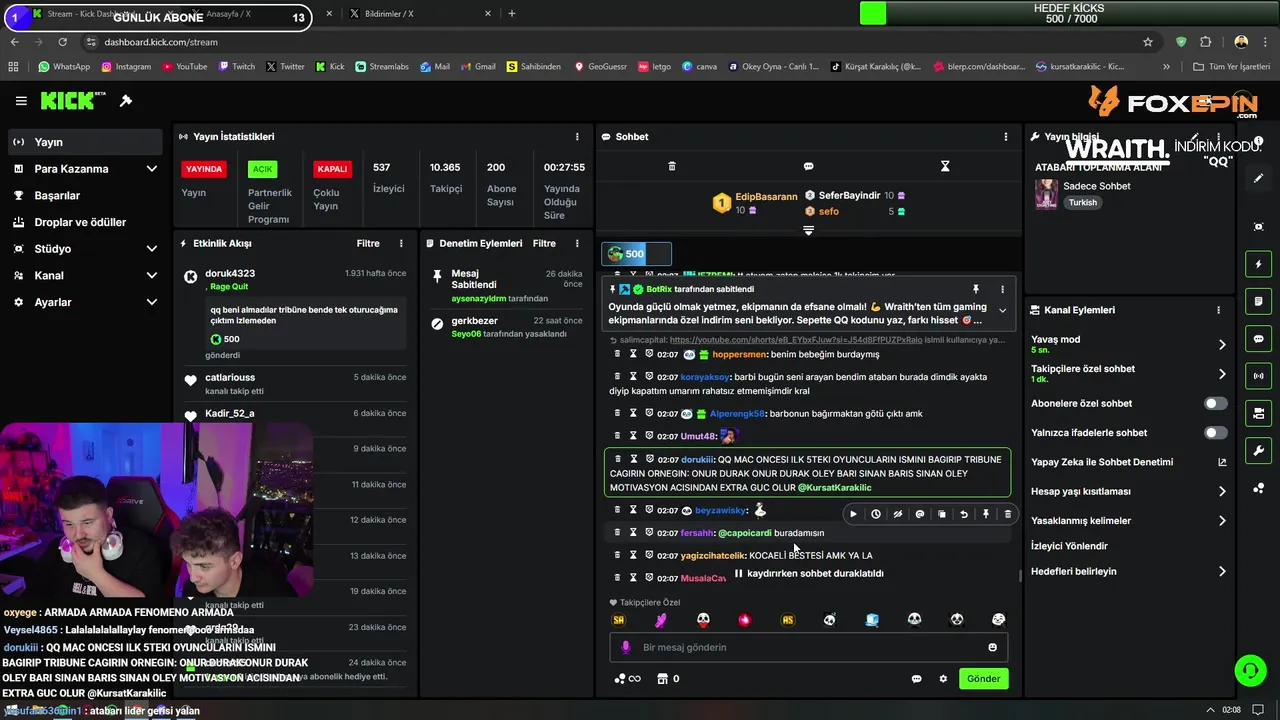Open emoji picker in message box
Screen dimensions: 1280x720
(992, 647)
